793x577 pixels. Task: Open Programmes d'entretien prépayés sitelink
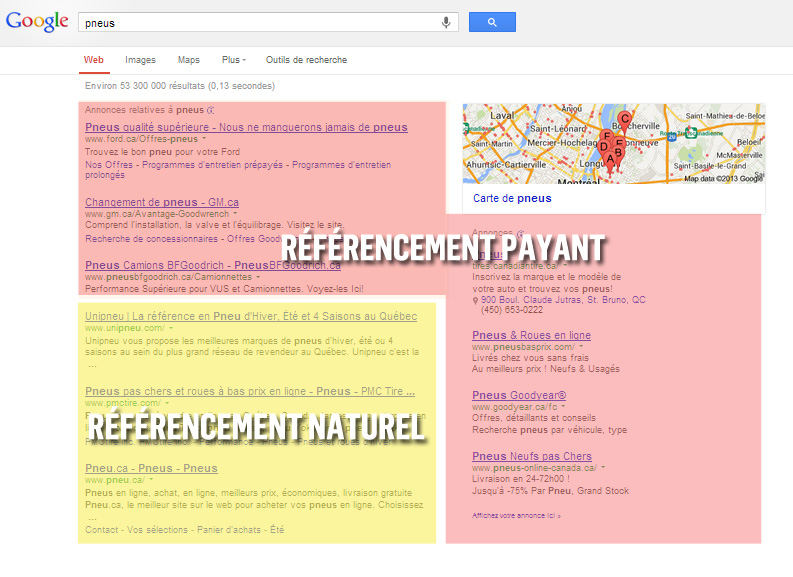pos(212,165)
